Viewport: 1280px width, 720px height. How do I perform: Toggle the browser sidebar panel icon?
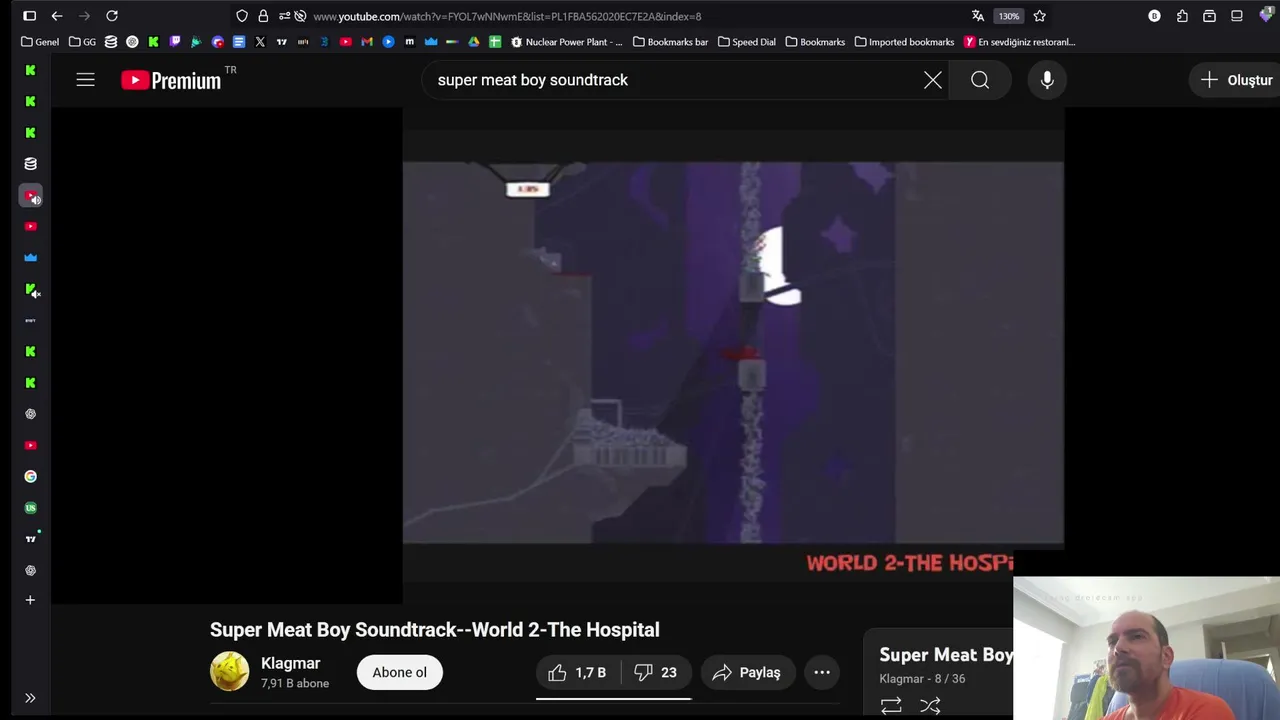pyautogui.click(x=29, y=16)
